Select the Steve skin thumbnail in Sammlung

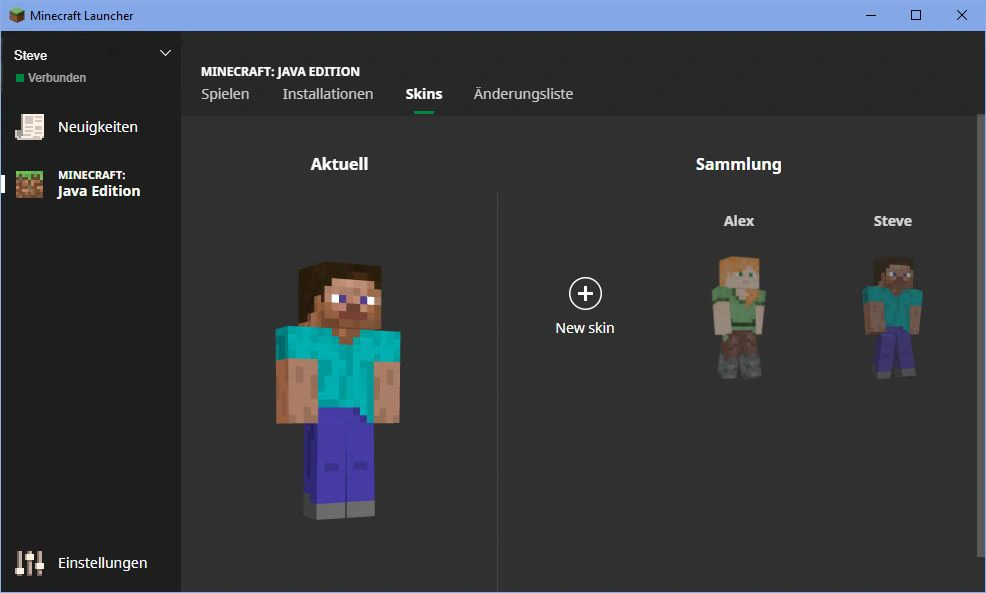[x=892, y=317]
